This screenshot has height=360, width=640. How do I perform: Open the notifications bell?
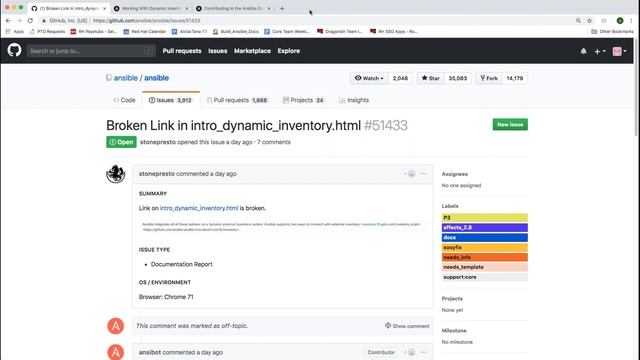584,51
